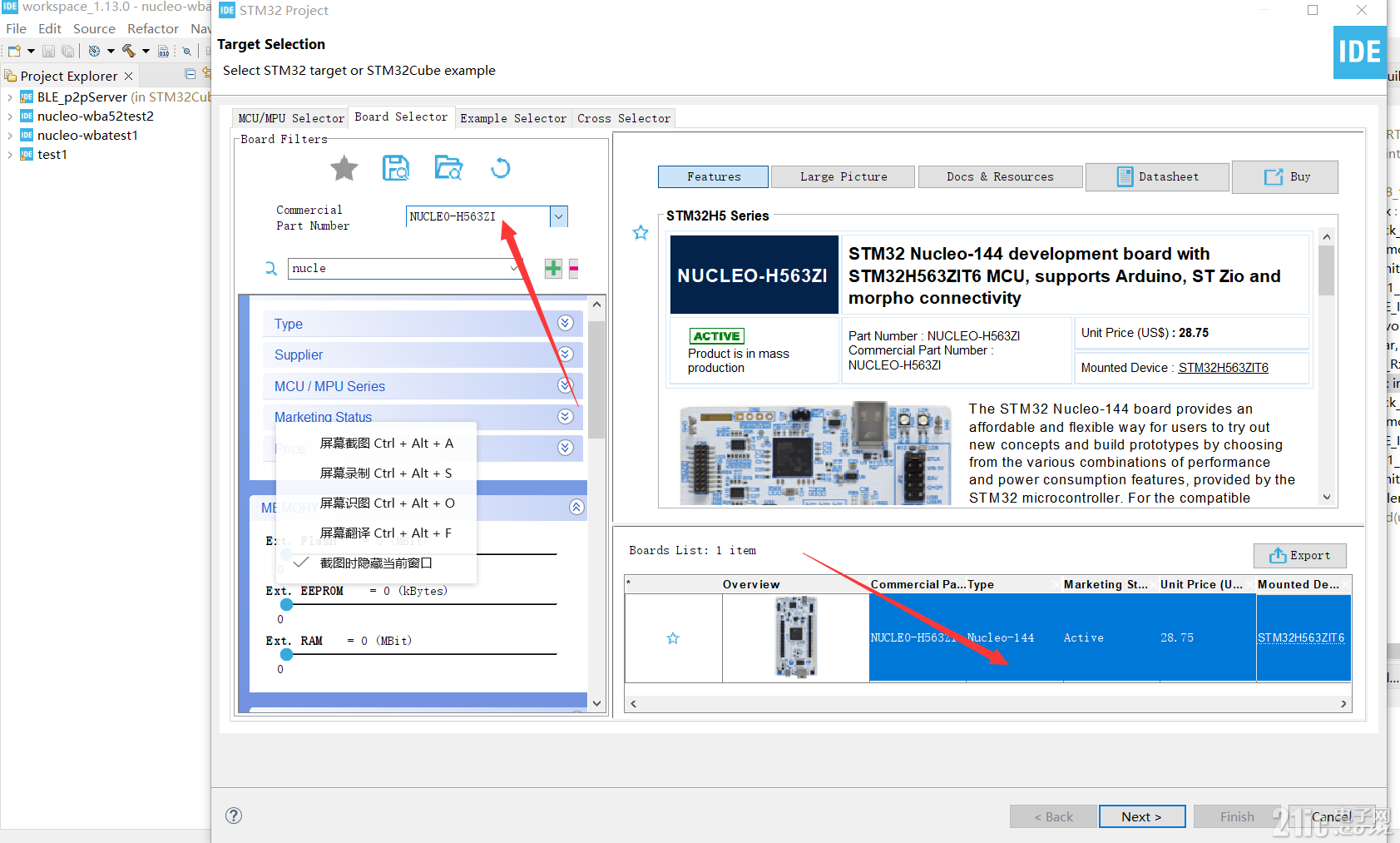
Task: Click the Overview column header
Action: [751, 584]
